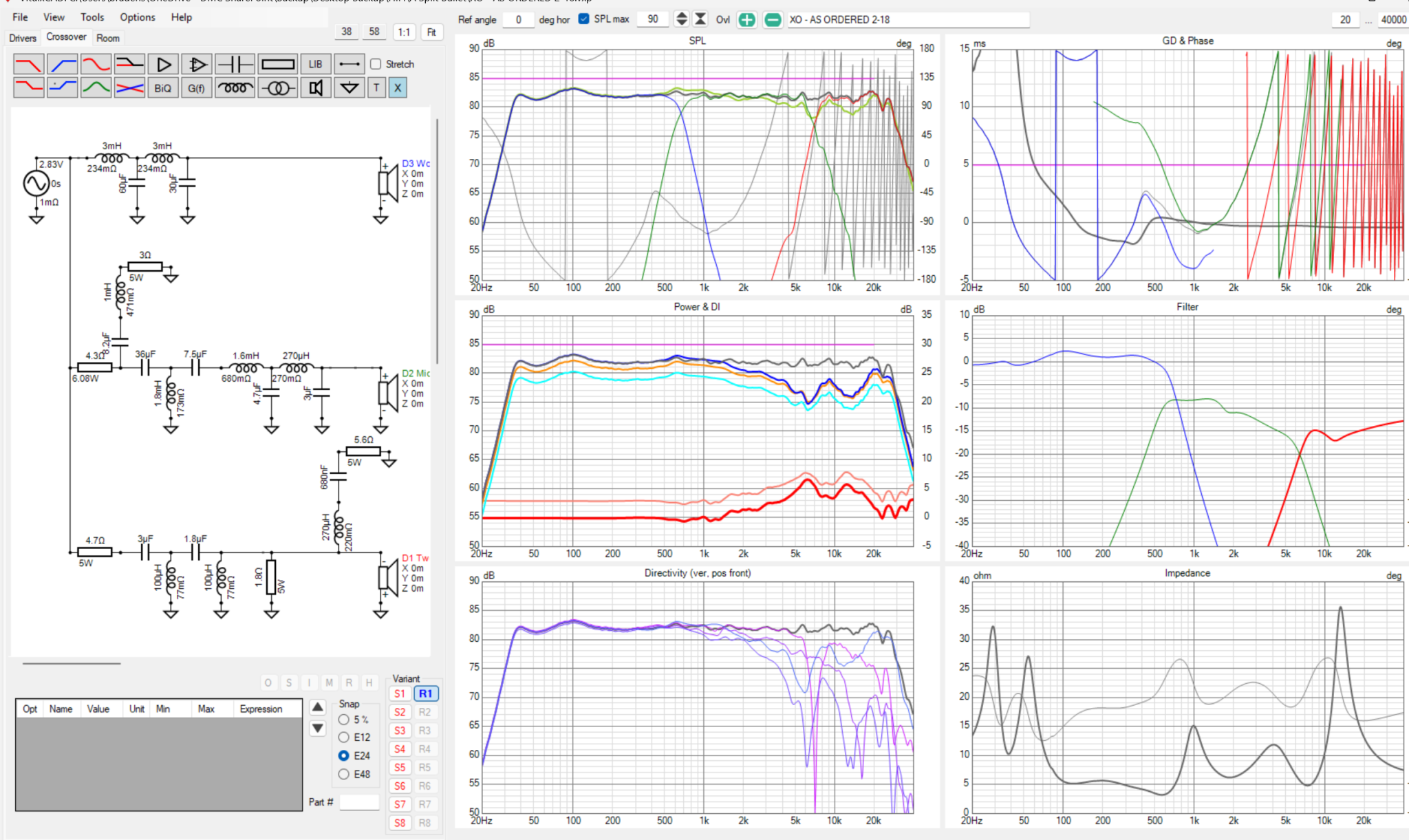Store variant with S1 button

tap(400, 693)
